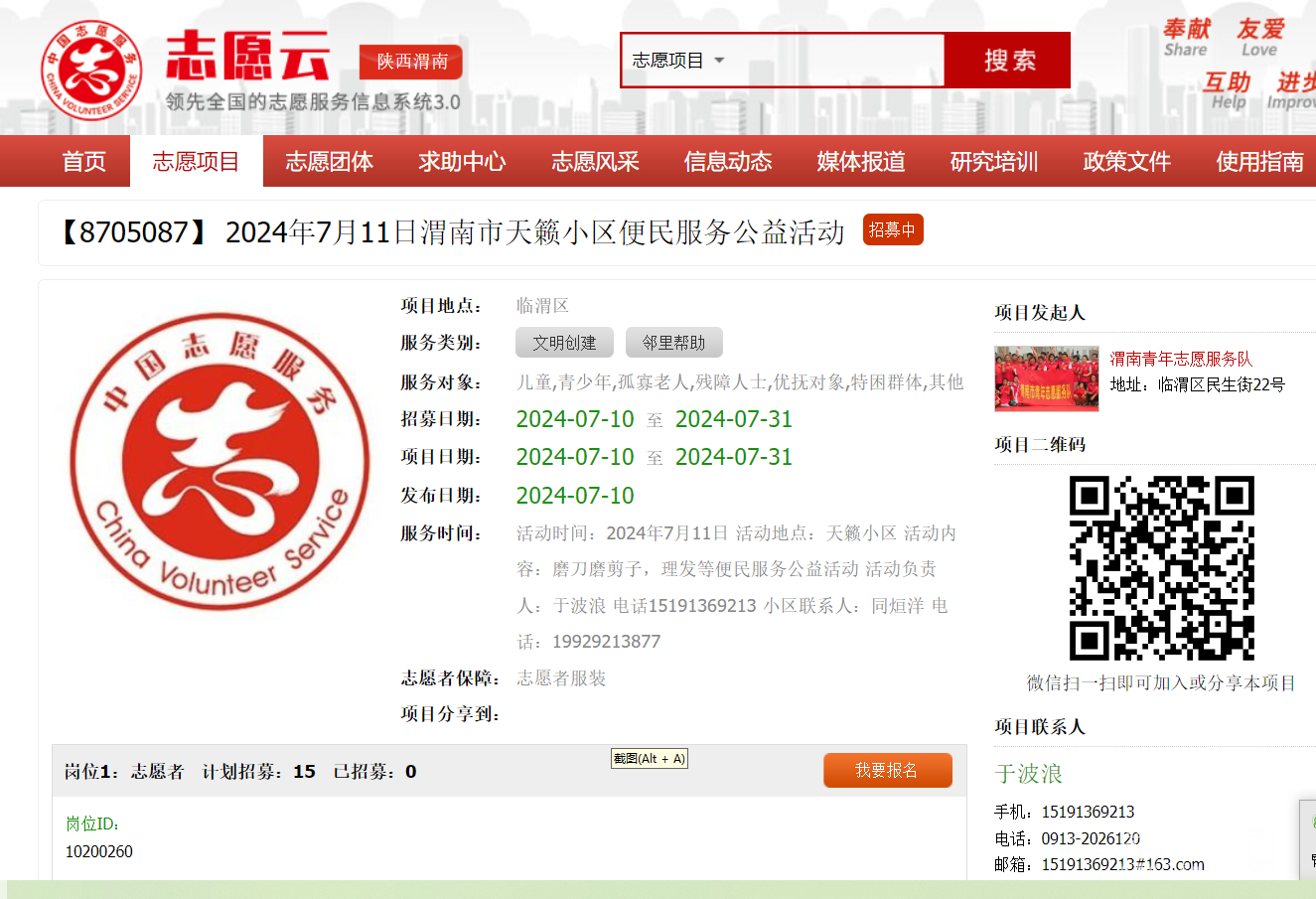1316x899 pixels.
Task: Click the 招募中 recruiting status badge
Action: point(892,229)
